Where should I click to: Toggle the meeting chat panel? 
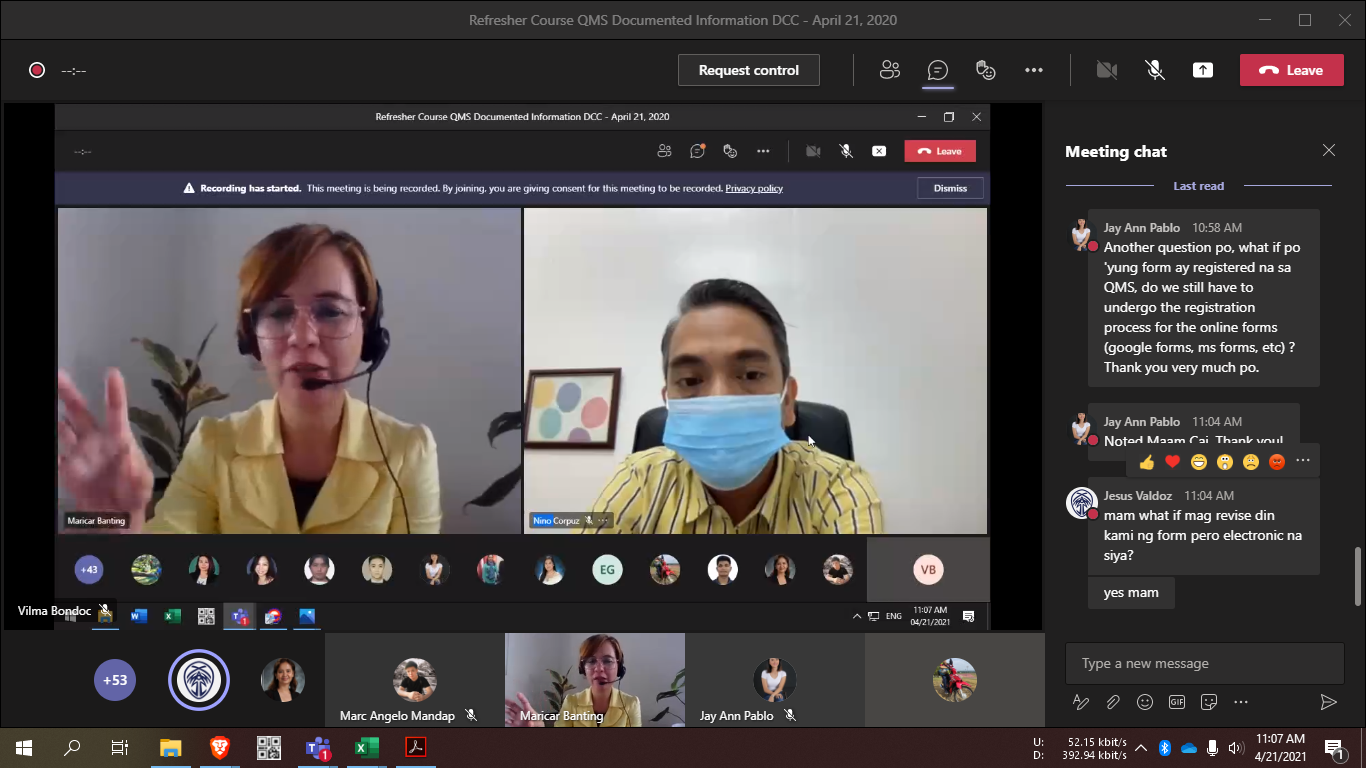(937, 70)
